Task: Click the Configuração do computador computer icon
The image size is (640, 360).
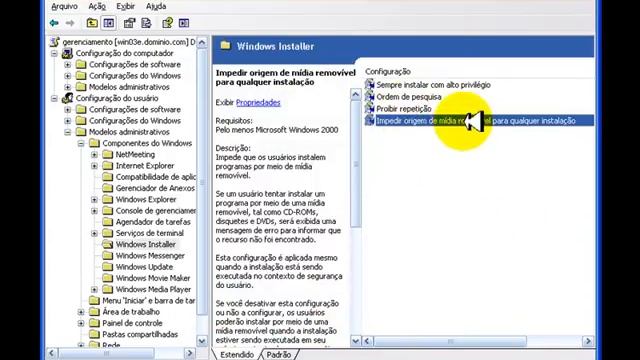Action: pos(67,53)
